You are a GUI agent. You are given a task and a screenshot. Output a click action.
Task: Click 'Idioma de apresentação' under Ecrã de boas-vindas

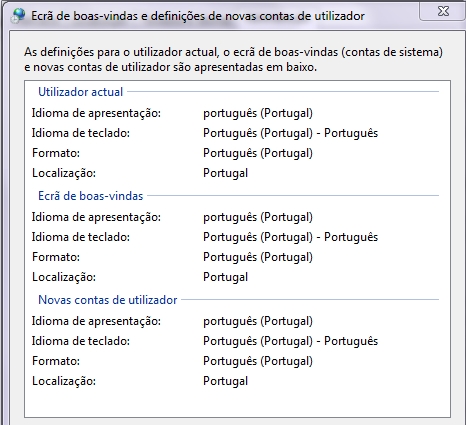pyautogui.click(x=96, y=217)
